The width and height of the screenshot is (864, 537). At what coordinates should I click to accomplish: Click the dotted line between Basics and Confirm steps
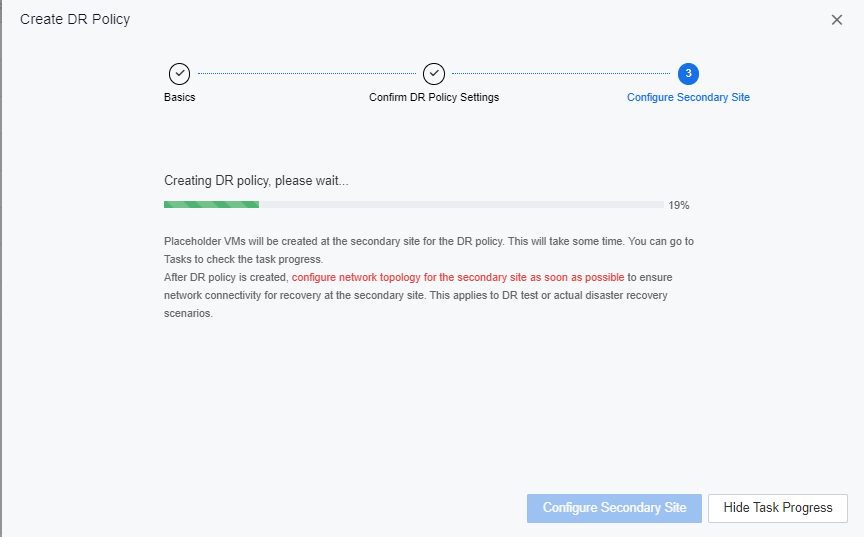point(306,73)
